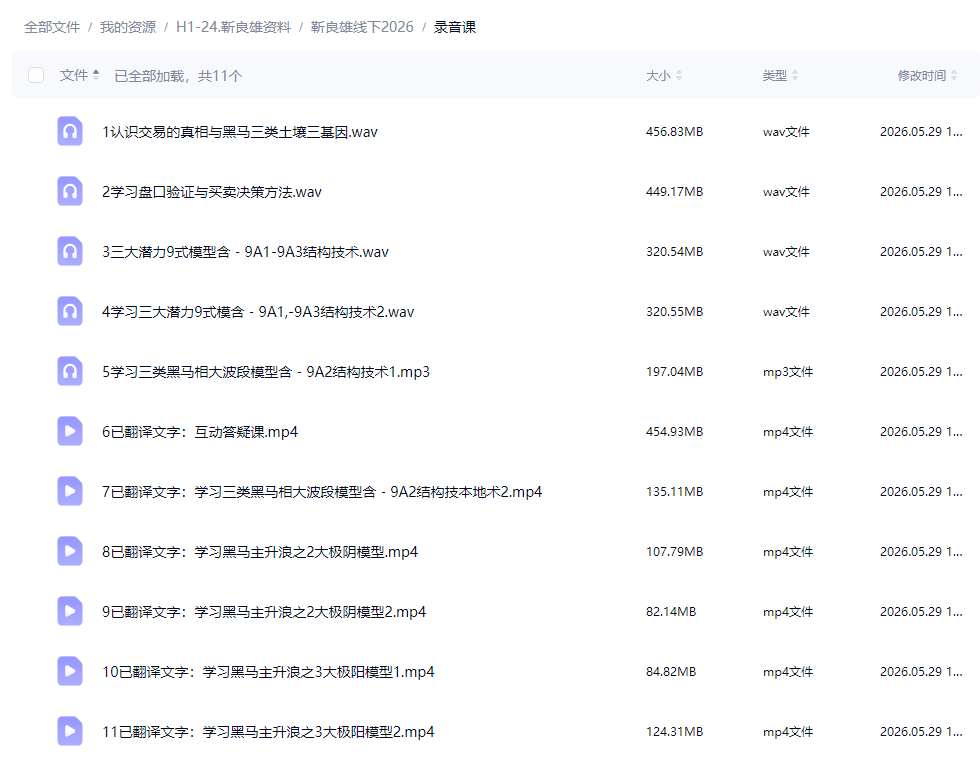Sort the list by 文件 name arrows
The width and height of the screenshot is (980, 771).
point(96,75)
